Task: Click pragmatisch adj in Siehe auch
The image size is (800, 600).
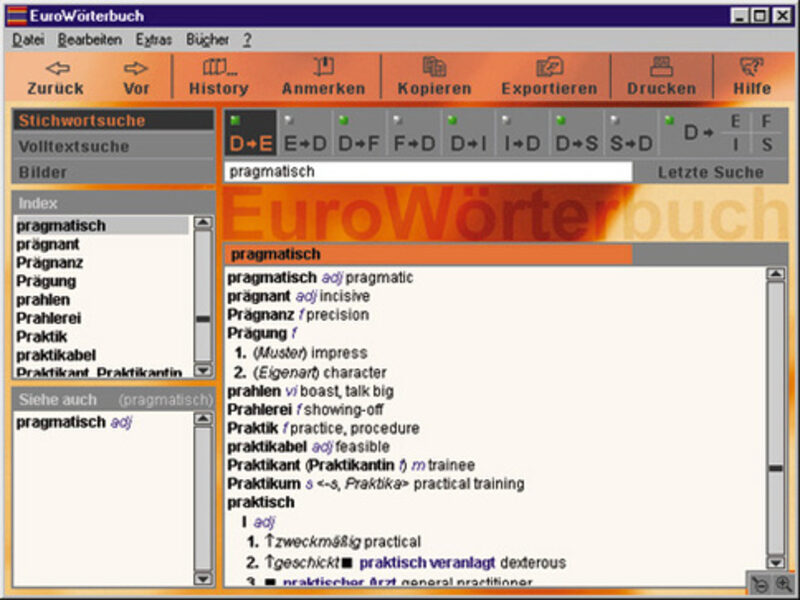Action: point(74,422)
